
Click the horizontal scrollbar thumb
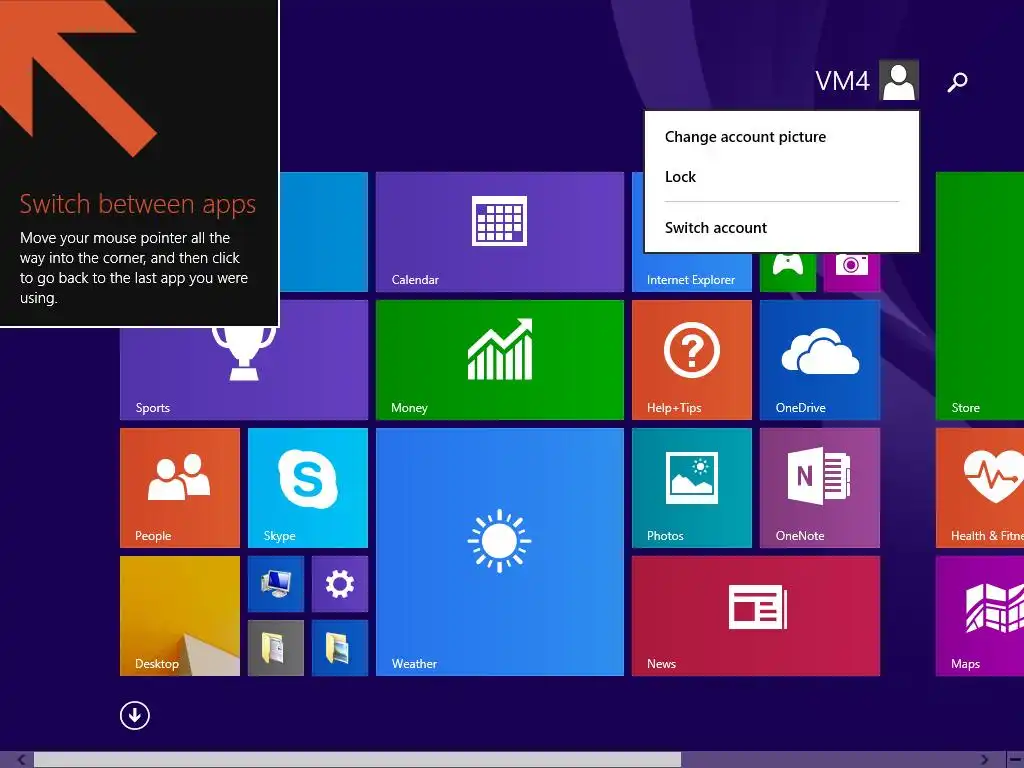[357, 760]
